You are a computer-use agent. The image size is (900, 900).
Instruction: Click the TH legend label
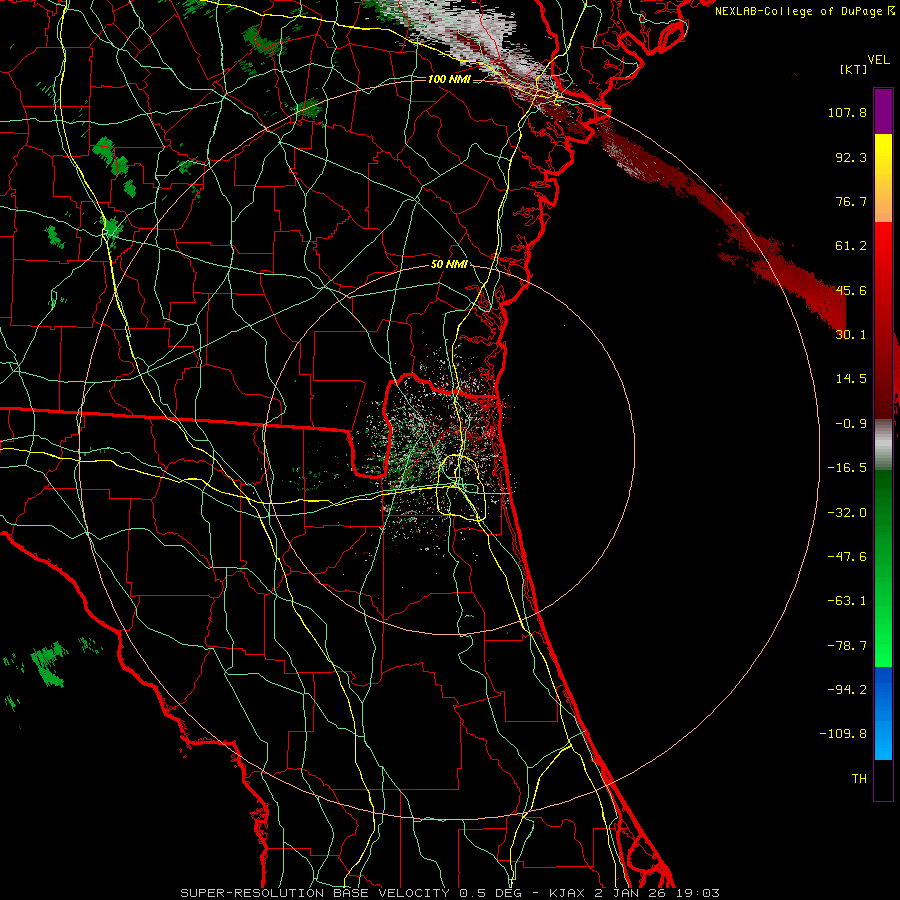tap(859, 779)
